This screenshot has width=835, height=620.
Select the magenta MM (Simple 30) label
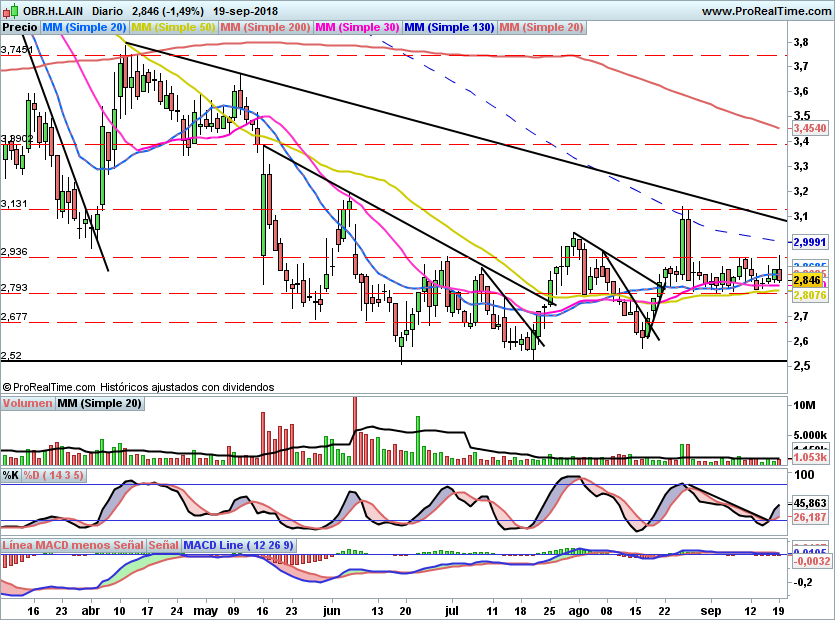pyautogui.click(x=357, y=27)
